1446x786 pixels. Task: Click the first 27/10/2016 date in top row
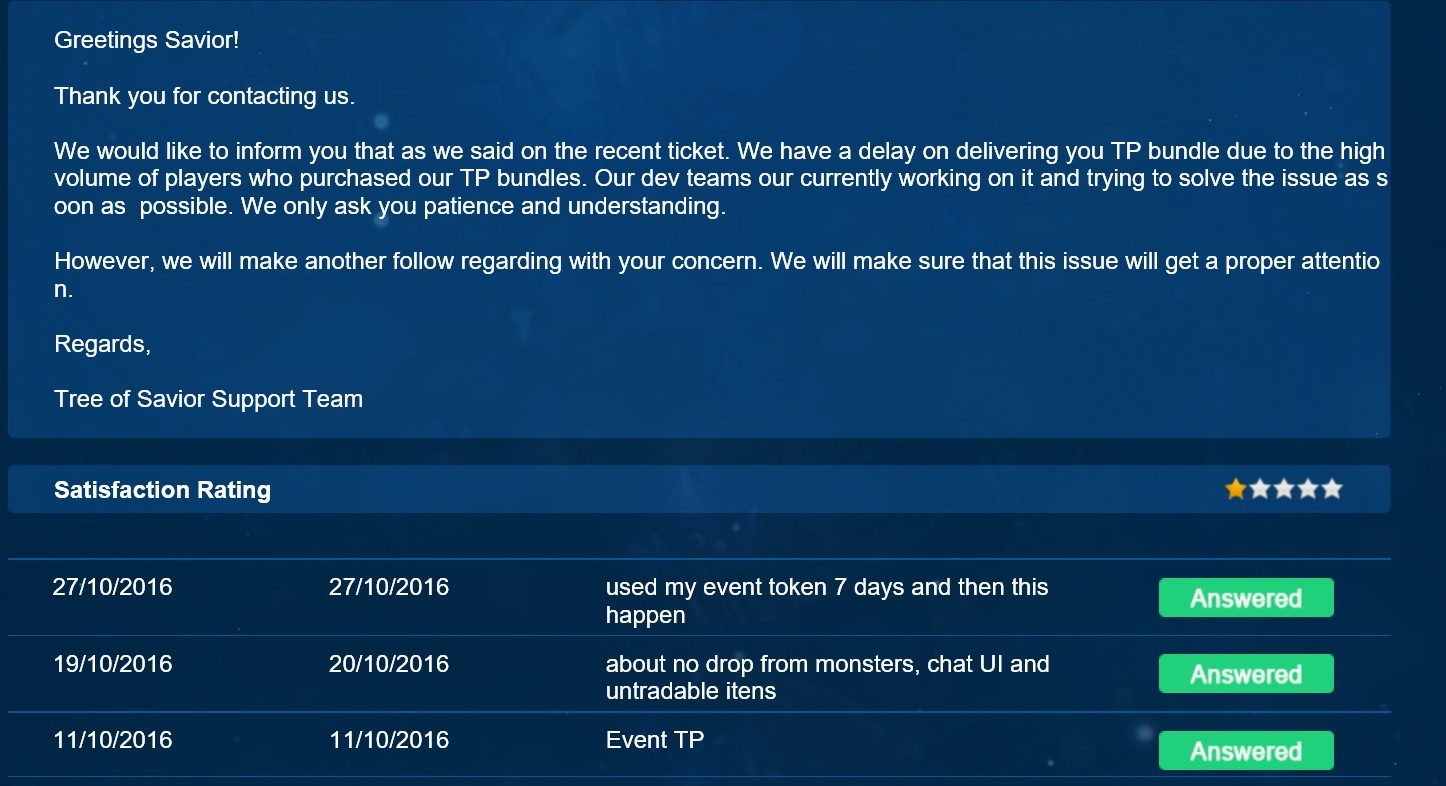112,587
